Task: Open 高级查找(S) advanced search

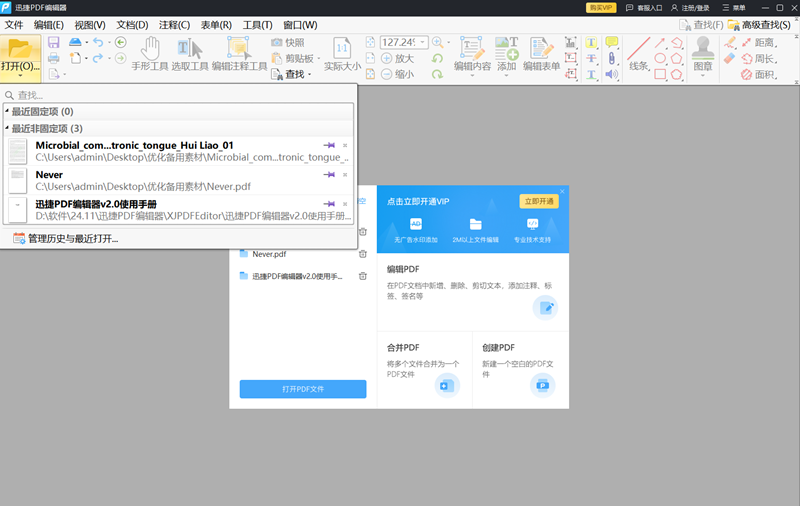Action: (759, 24)
